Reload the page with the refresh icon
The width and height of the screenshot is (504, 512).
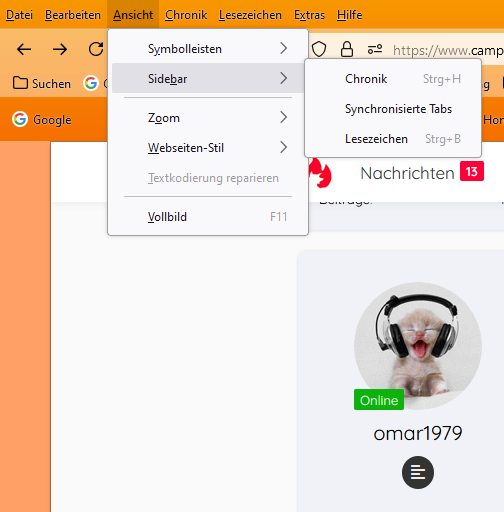(96, 49)
